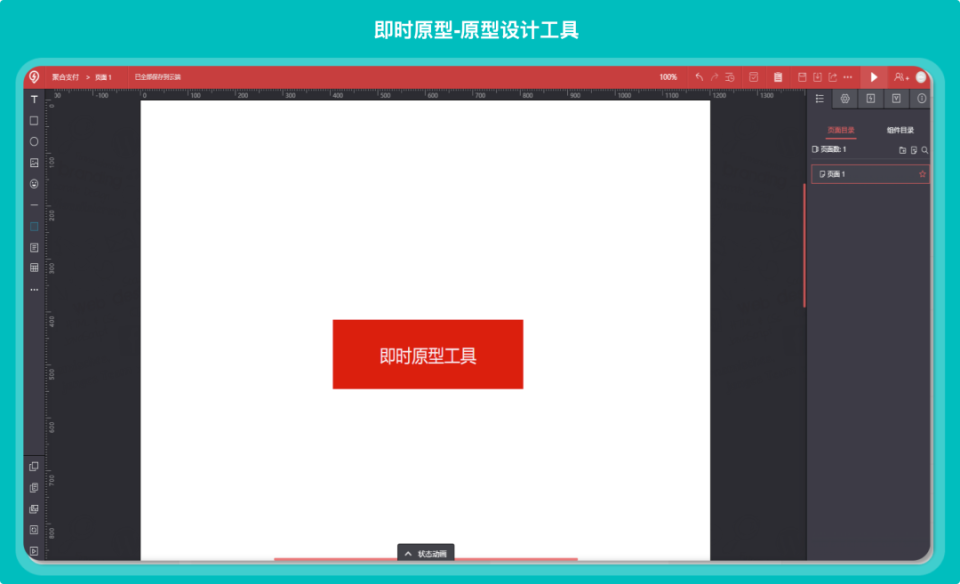Open the V variables panel tab

pos(896,99)
